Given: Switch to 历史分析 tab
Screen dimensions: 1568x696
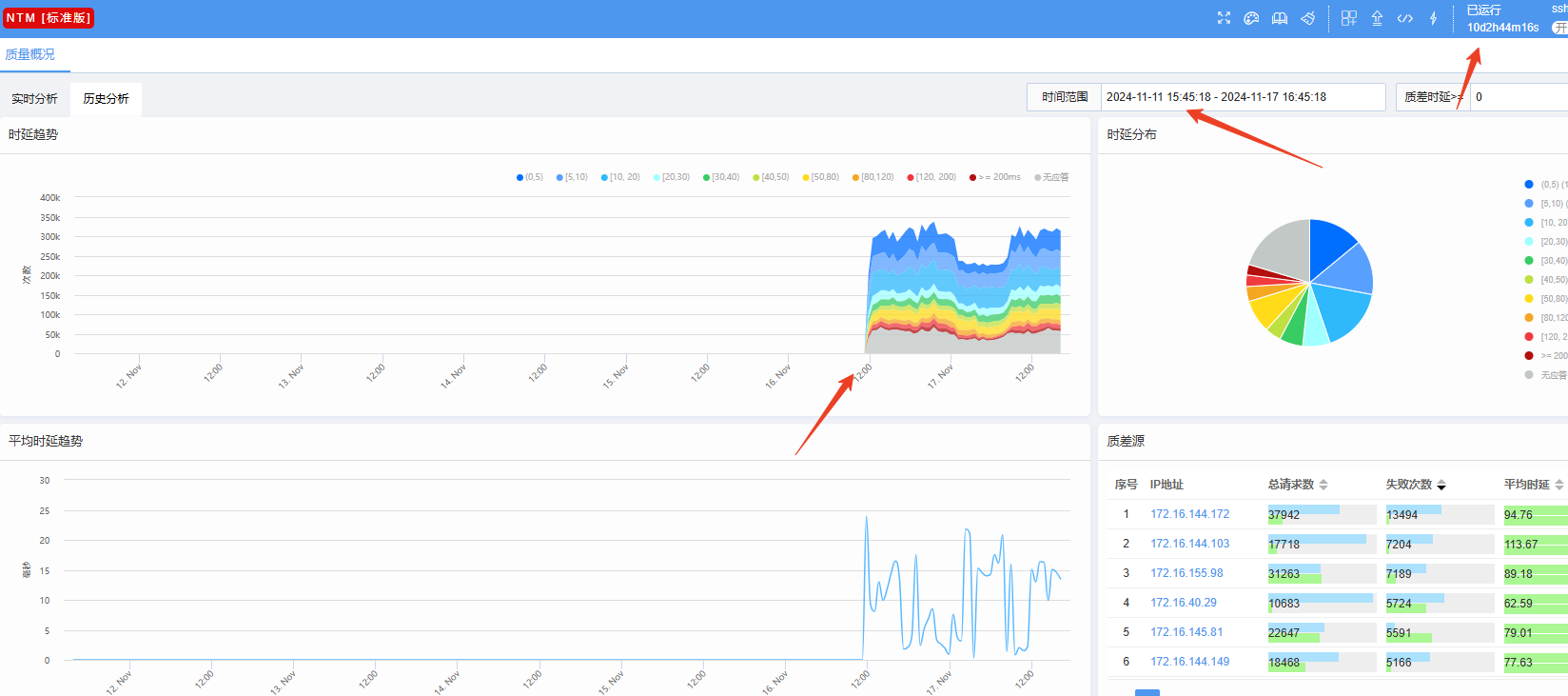Looking at the screenshot, I should pos(106,99).
